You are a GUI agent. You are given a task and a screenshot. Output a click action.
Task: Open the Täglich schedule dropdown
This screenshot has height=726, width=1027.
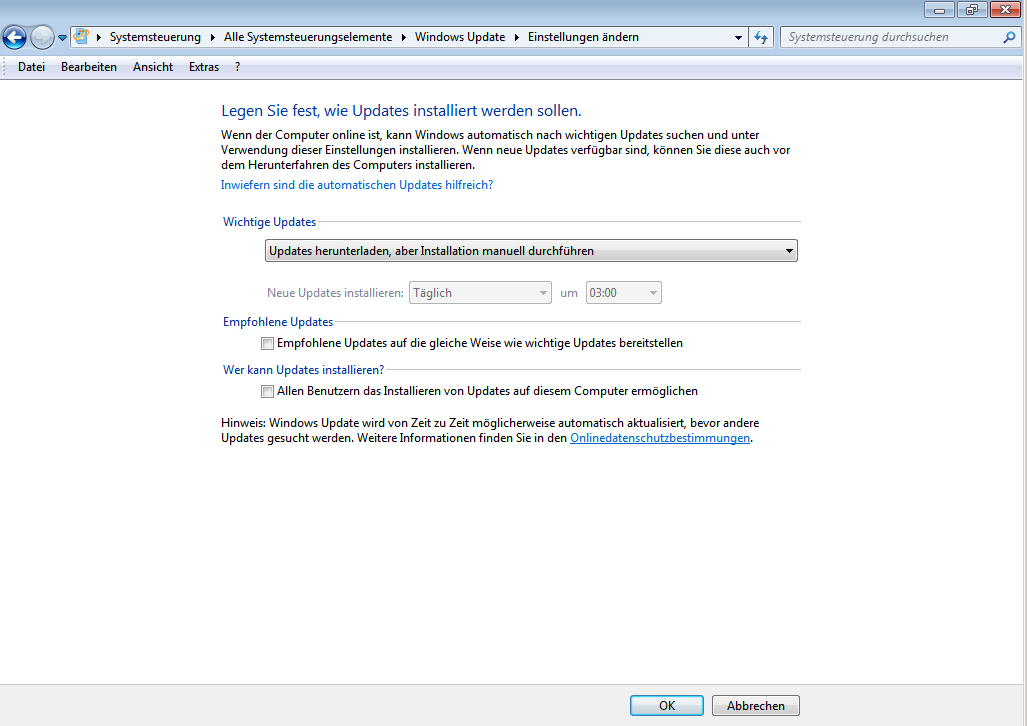coord(480,293)
